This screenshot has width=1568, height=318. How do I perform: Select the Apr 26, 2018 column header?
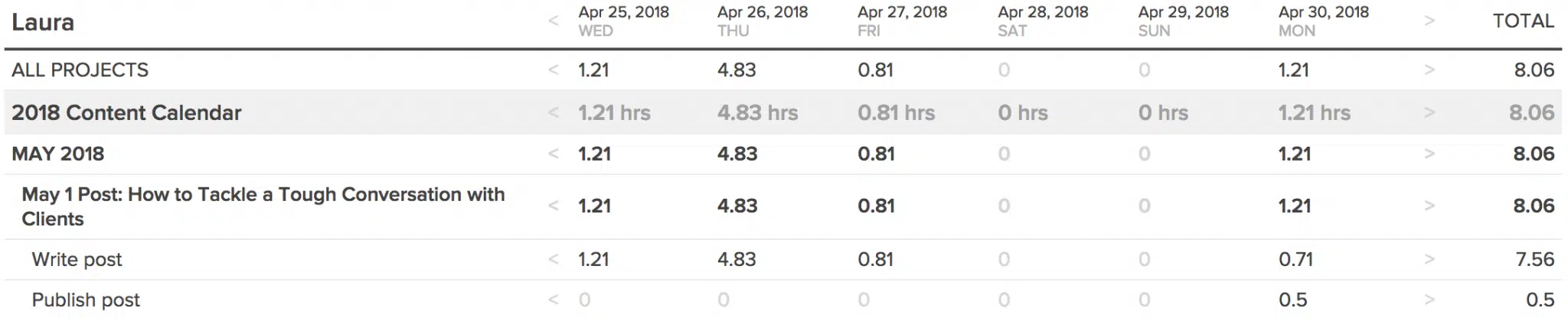pos(763,21)
